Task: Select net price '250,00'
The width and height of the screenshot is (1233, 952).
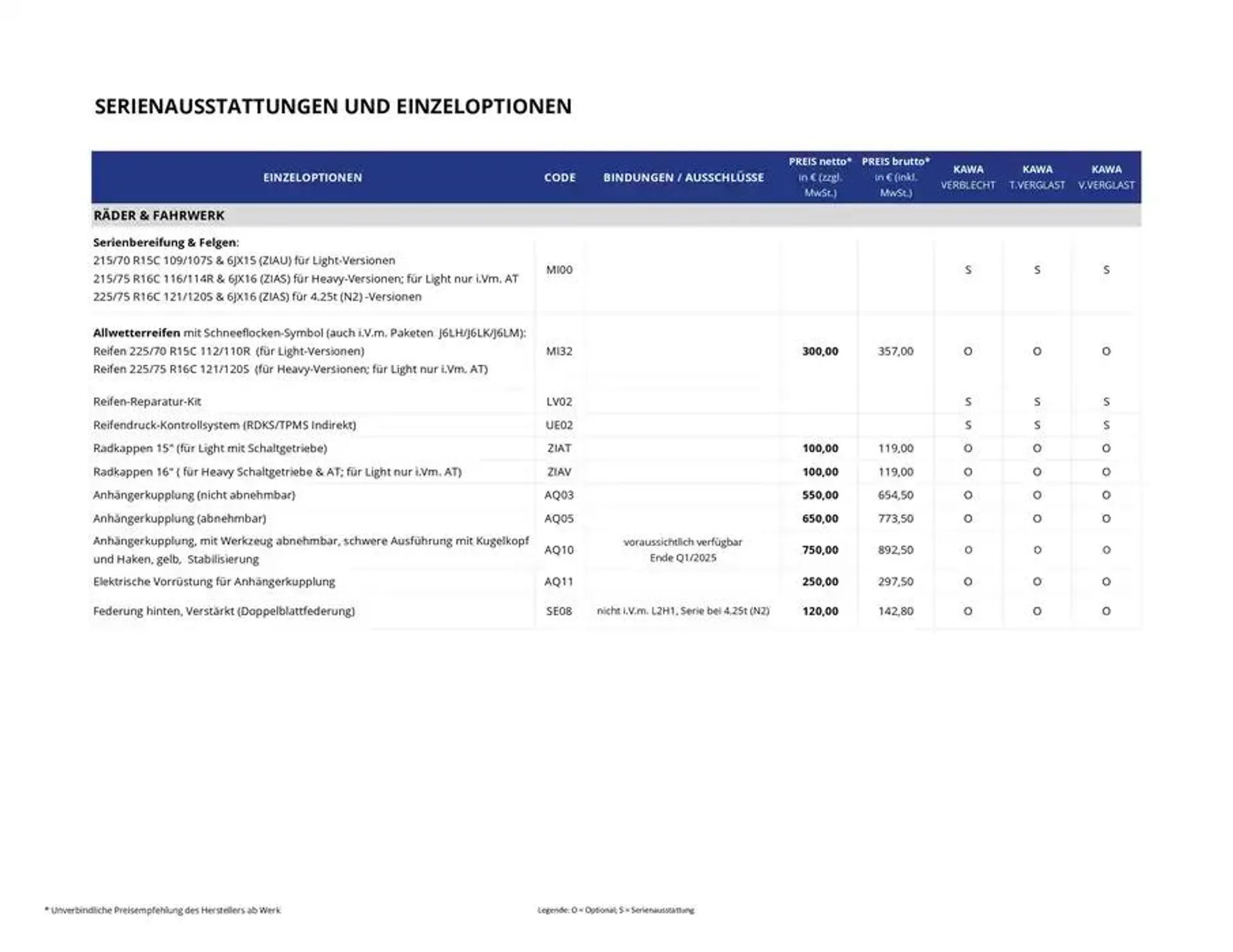Action: (x=820, y=582)
